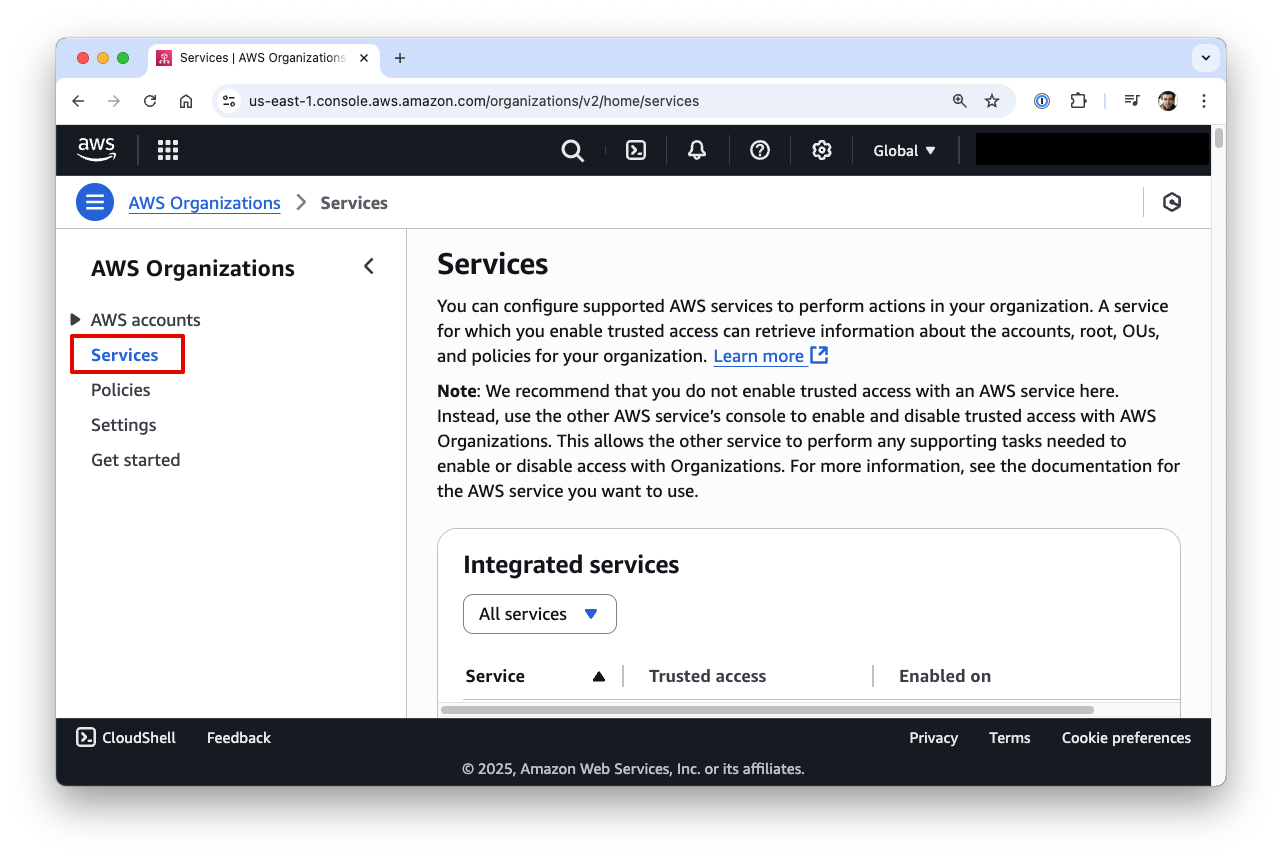1282x860 pixels.
Task: Collapse the AWS Organizations side panel
Action: click(369, 266)
